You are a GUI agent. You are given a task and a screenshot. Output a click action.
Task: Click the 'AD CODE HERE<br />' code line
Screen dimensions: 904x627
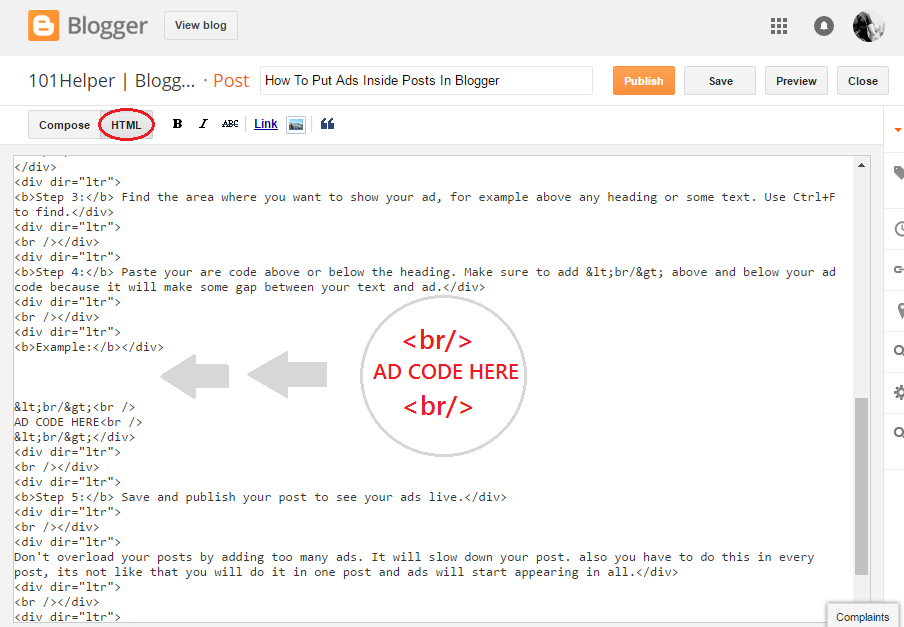tap(78, 422)
